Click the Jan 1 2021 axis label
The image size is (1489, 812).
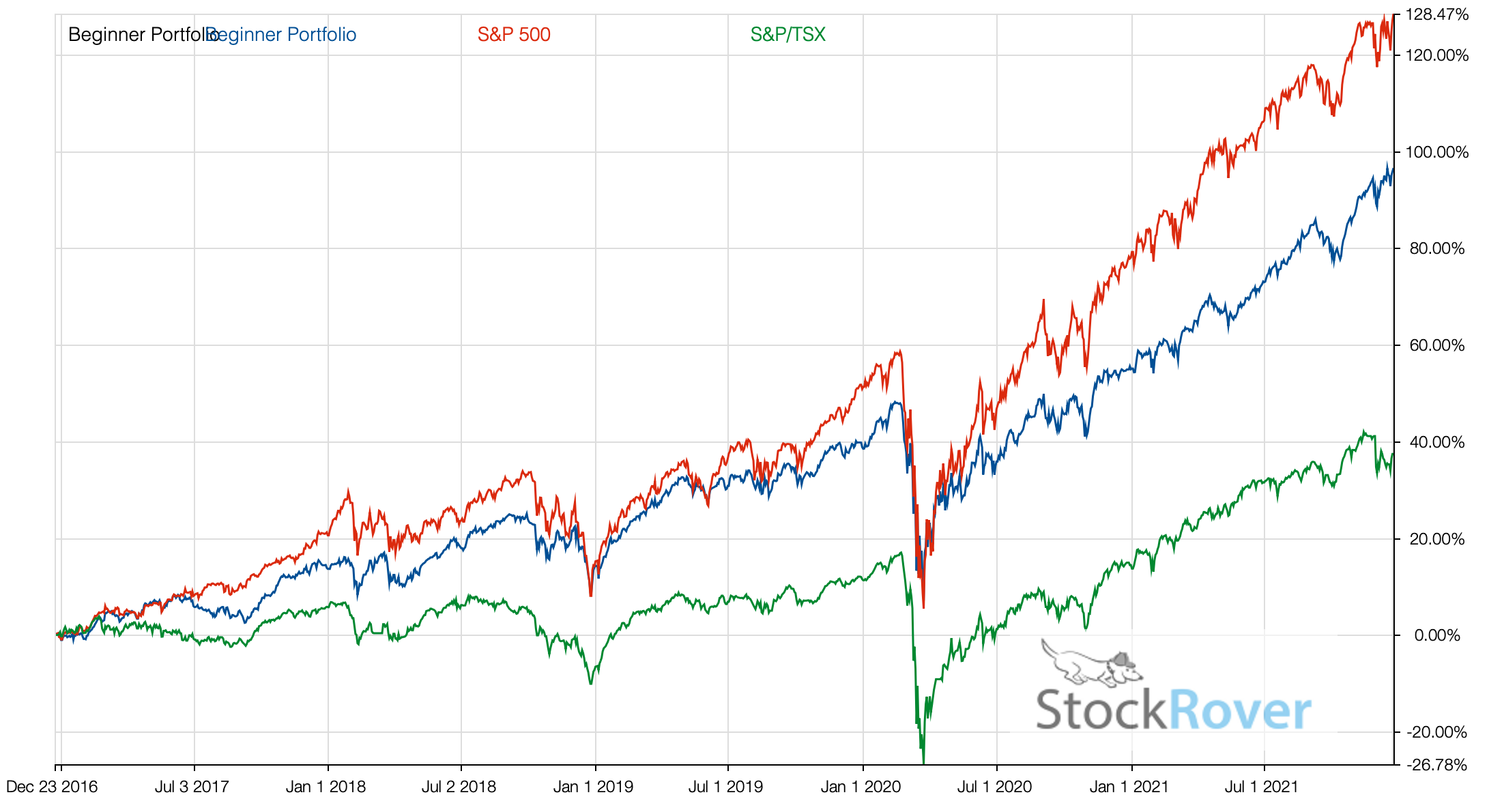click(1129, 787)
